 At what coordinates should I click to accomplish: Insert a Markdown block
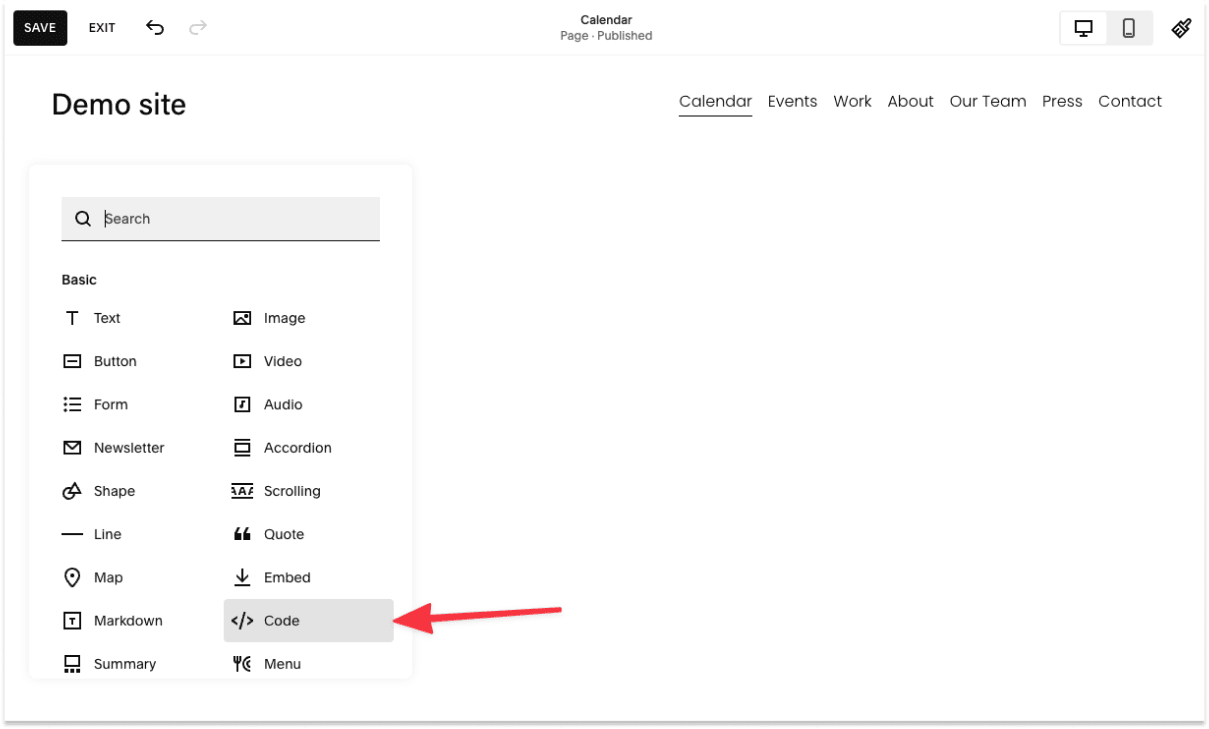125,620
